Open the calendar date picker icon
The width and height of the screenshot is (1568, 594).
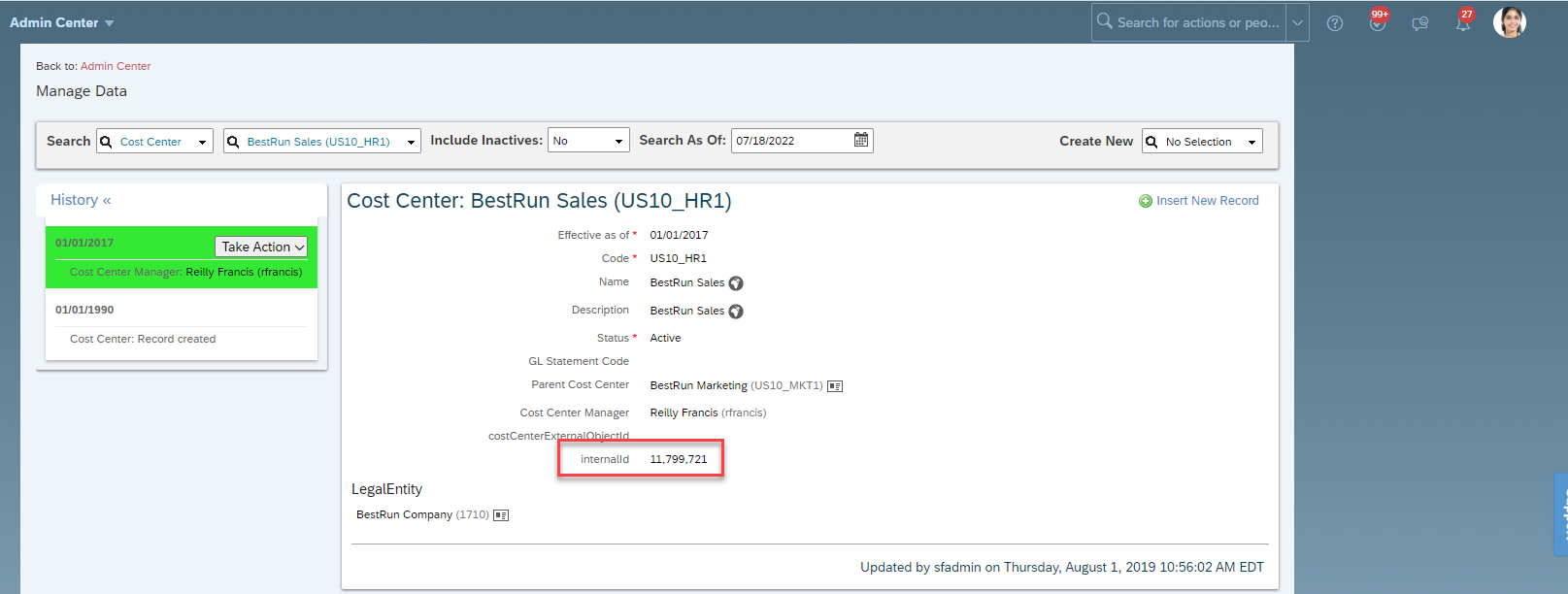pos(861,140)
